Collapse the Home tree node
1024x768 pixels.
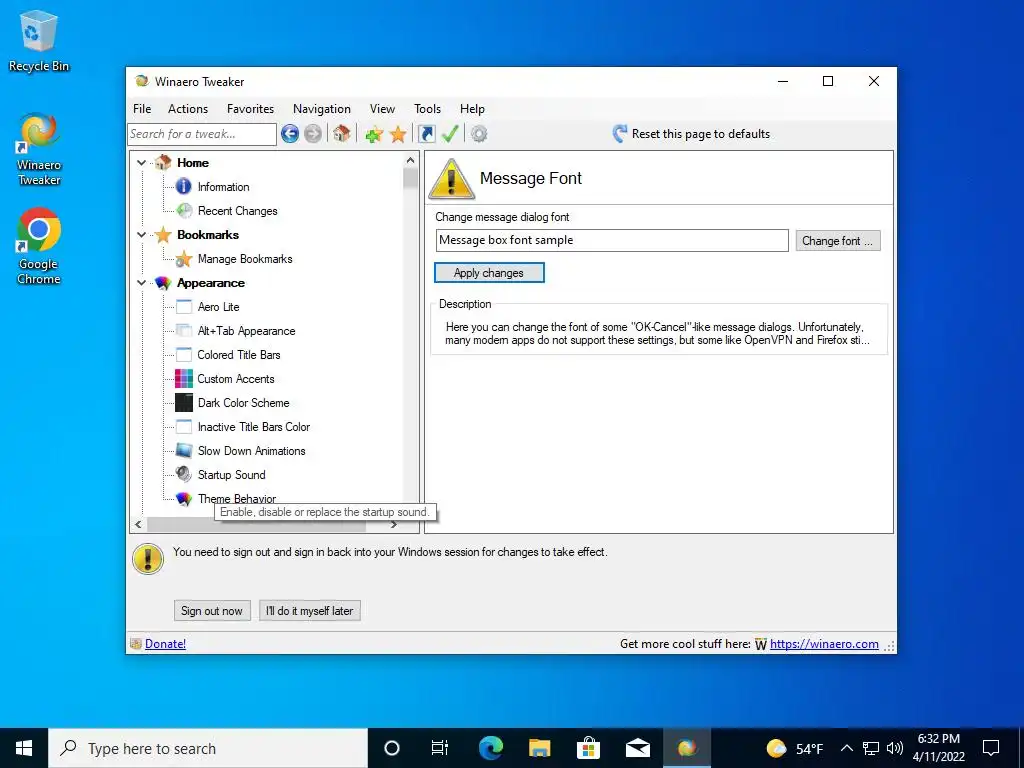pos(141,163)
